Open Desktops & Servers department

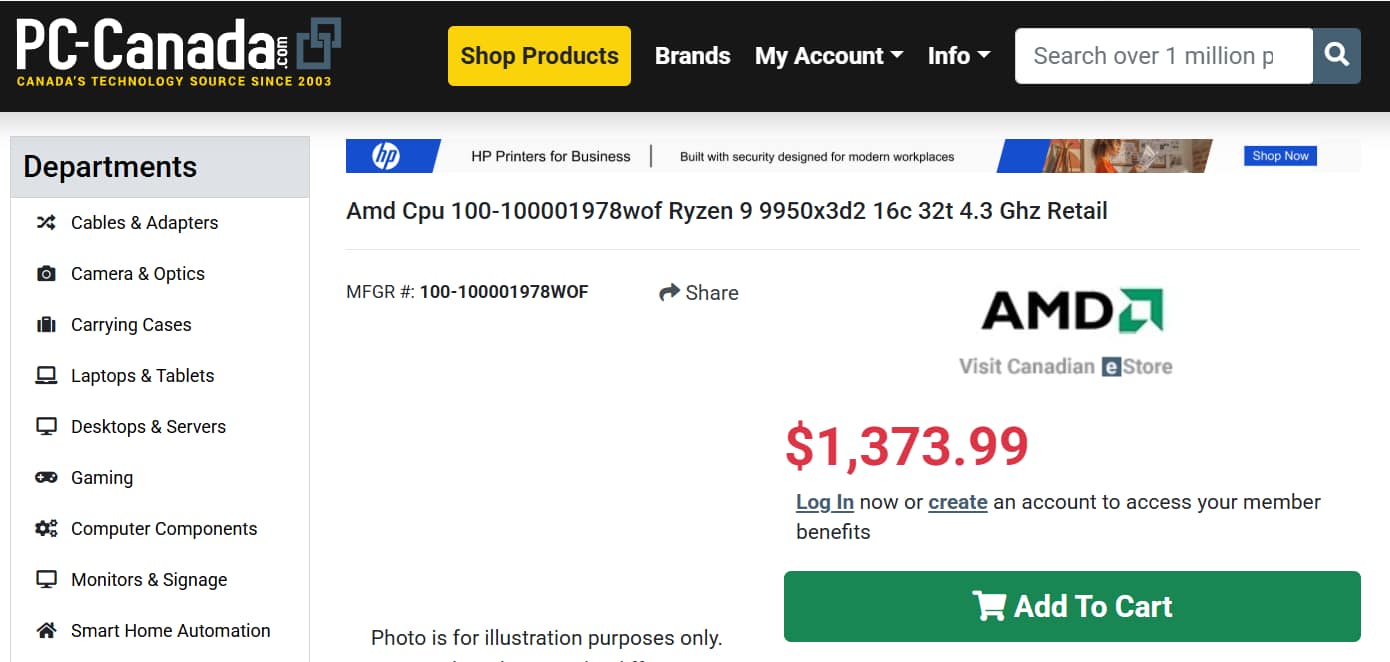(x=148, y=427)
